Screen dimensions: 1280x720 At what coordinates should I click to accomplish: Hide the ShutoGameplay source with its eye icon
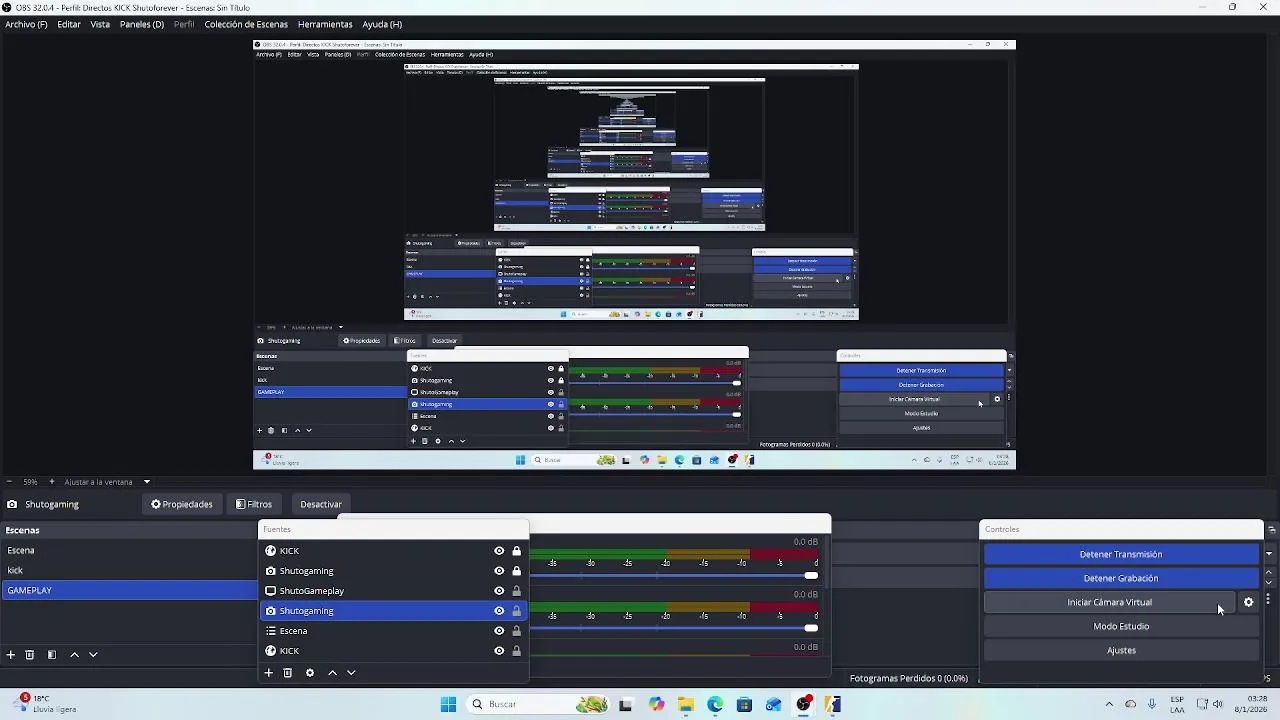(499, 591)
